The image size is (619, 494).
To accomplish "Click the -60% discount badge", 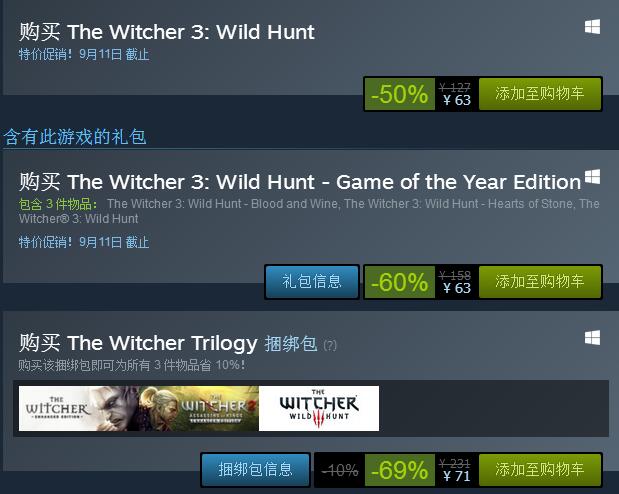I will click(x=400, y=282).
